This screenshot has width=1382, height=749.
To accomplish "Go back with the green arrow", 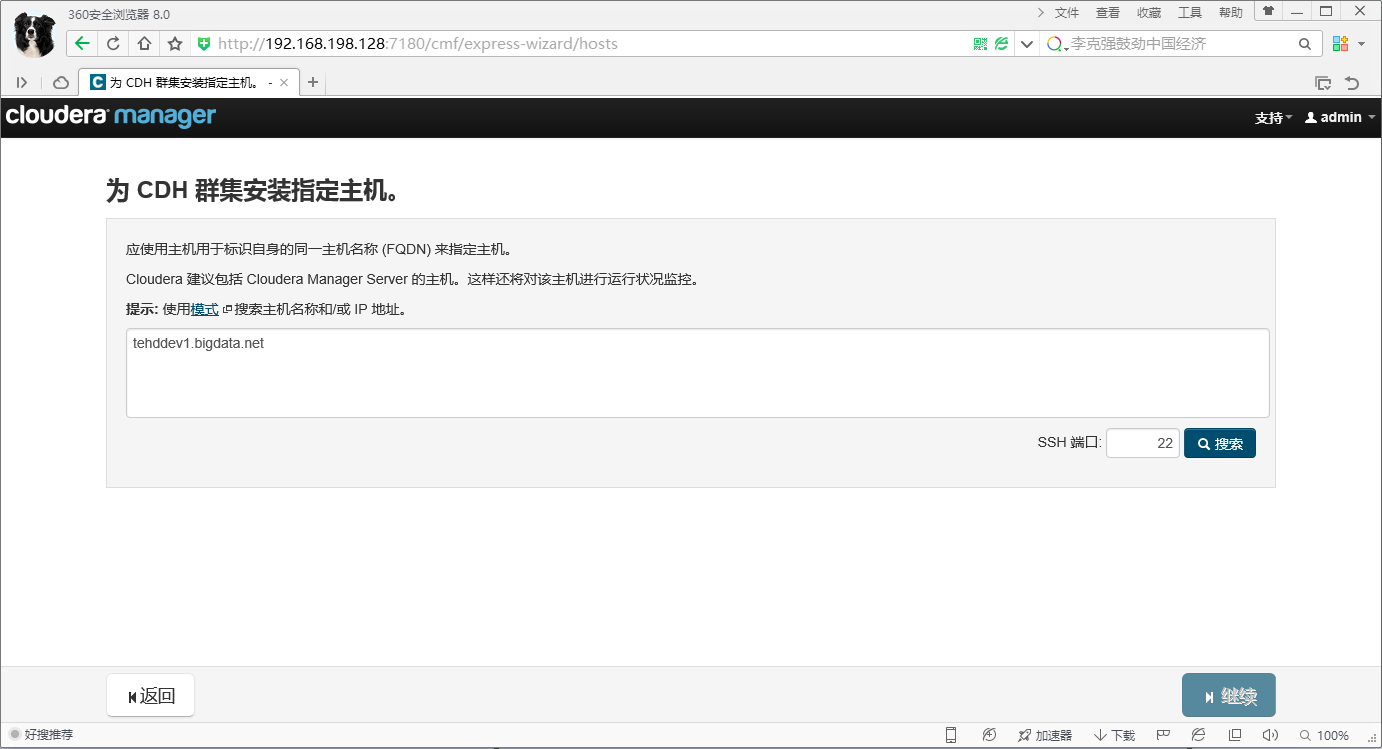I will (83, 44).
